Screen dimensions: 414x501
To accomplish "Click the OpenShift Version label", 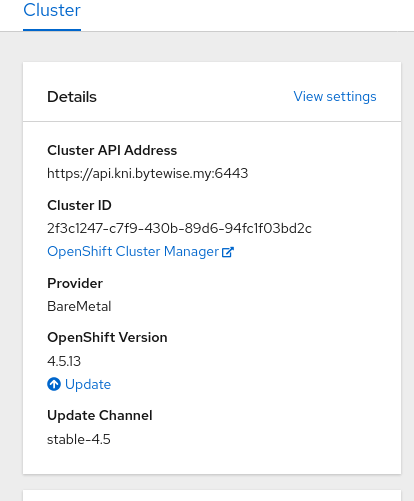I will [107, 337].
